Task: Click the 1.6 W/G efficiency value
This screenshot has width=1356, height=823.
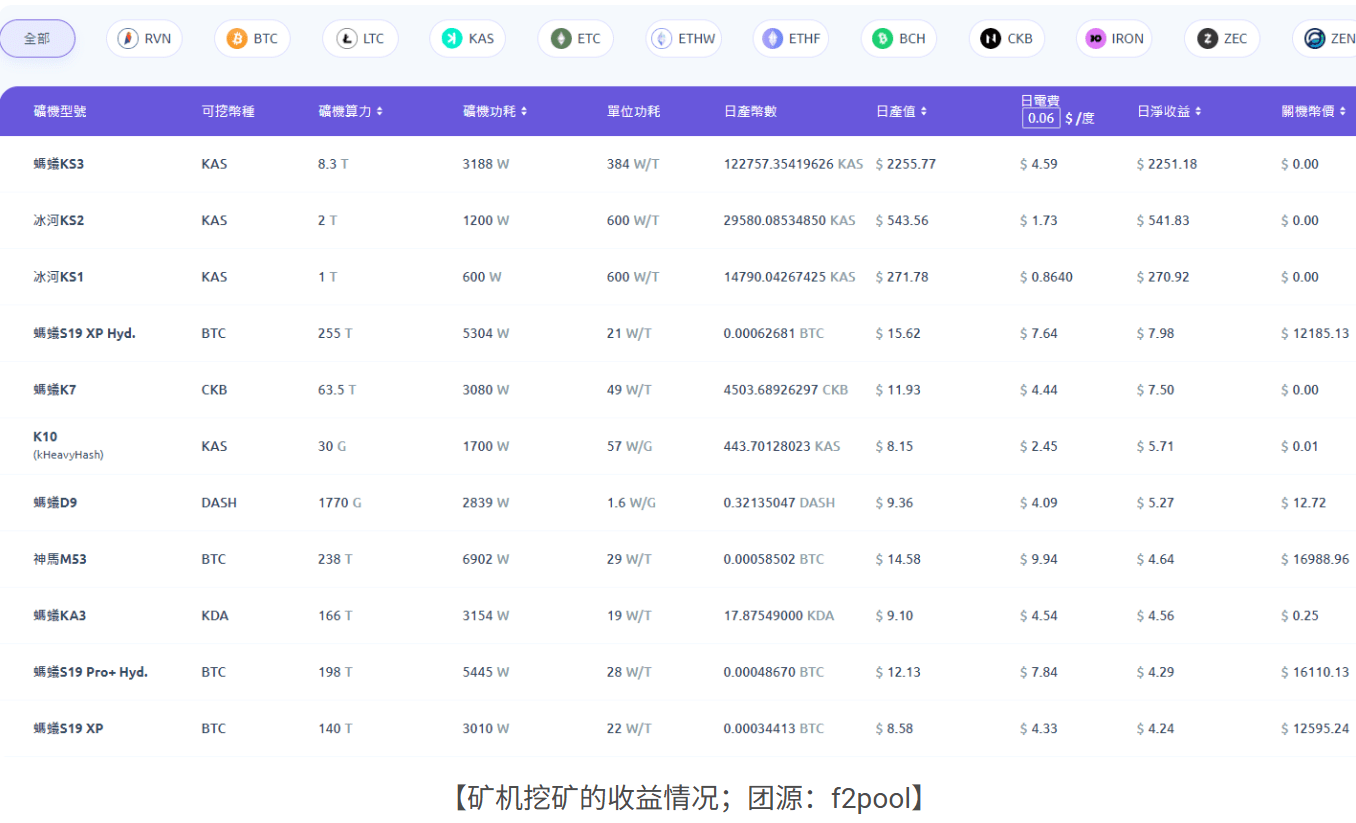Action: coord(632,503)
